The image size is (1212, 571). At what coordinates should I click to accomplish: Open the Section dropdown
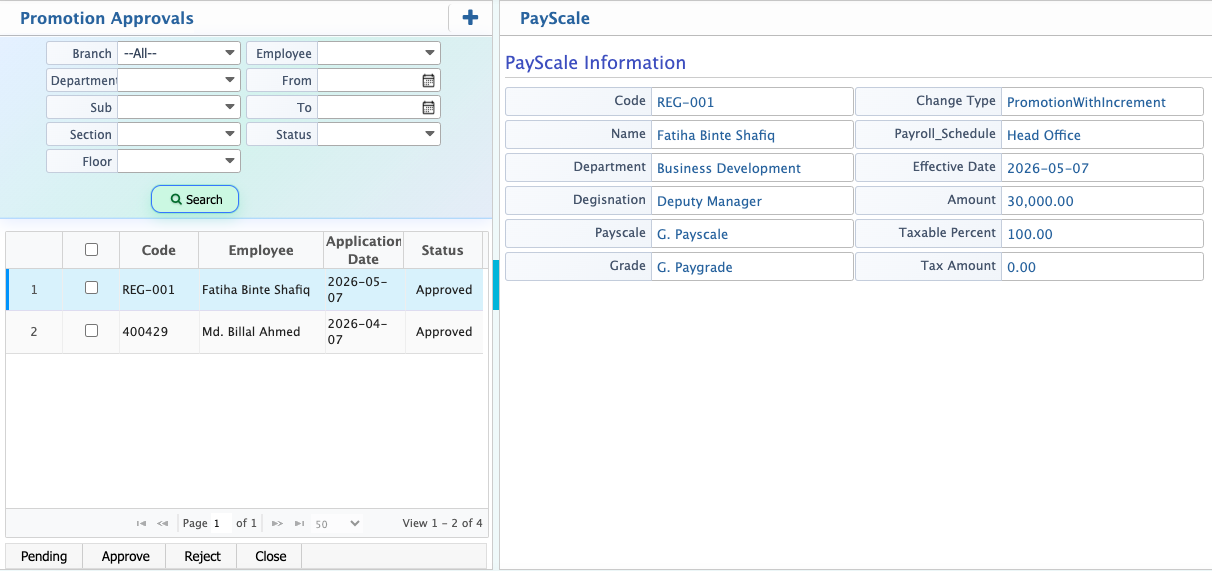[x=179, y=134]
